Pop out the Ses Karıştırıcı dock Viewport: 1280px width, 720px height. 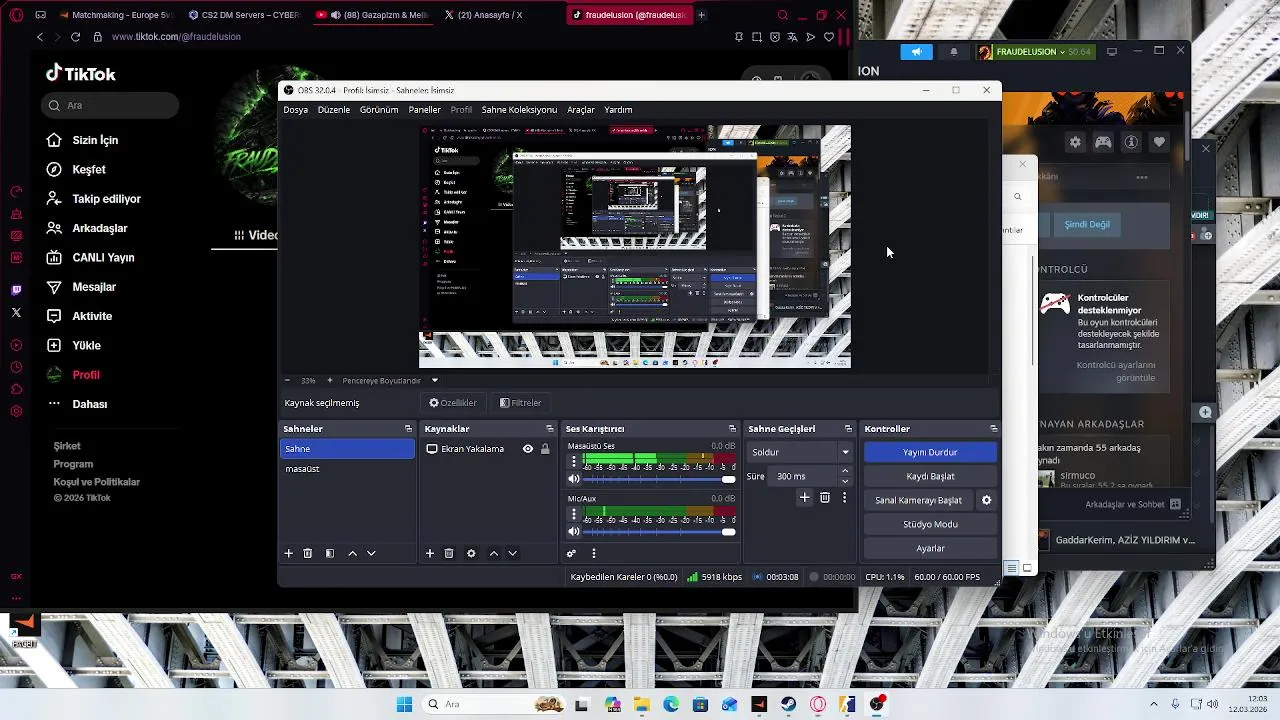pyautogui.click(x=732, y=429)
